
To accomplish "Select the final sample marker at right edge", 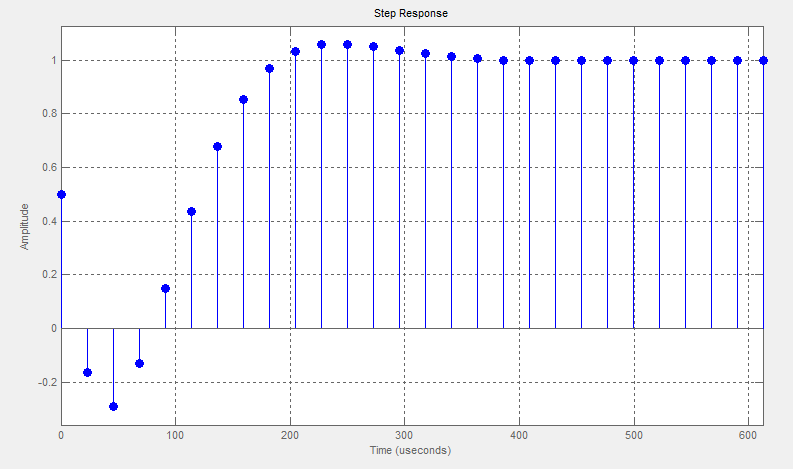I will tap(764, 60).
